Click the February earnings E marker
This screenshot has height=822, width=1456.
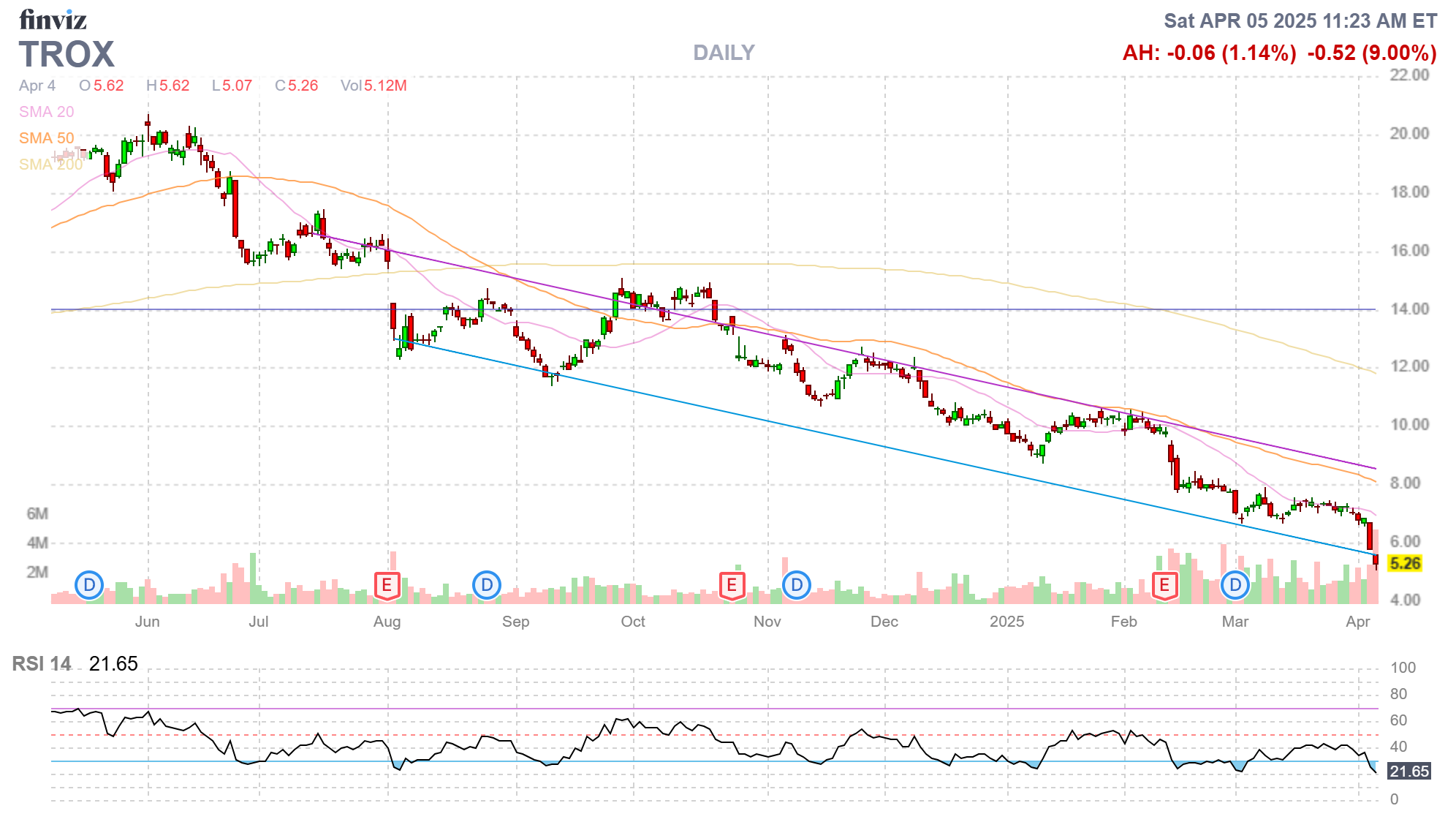(x=1164, y=585)
